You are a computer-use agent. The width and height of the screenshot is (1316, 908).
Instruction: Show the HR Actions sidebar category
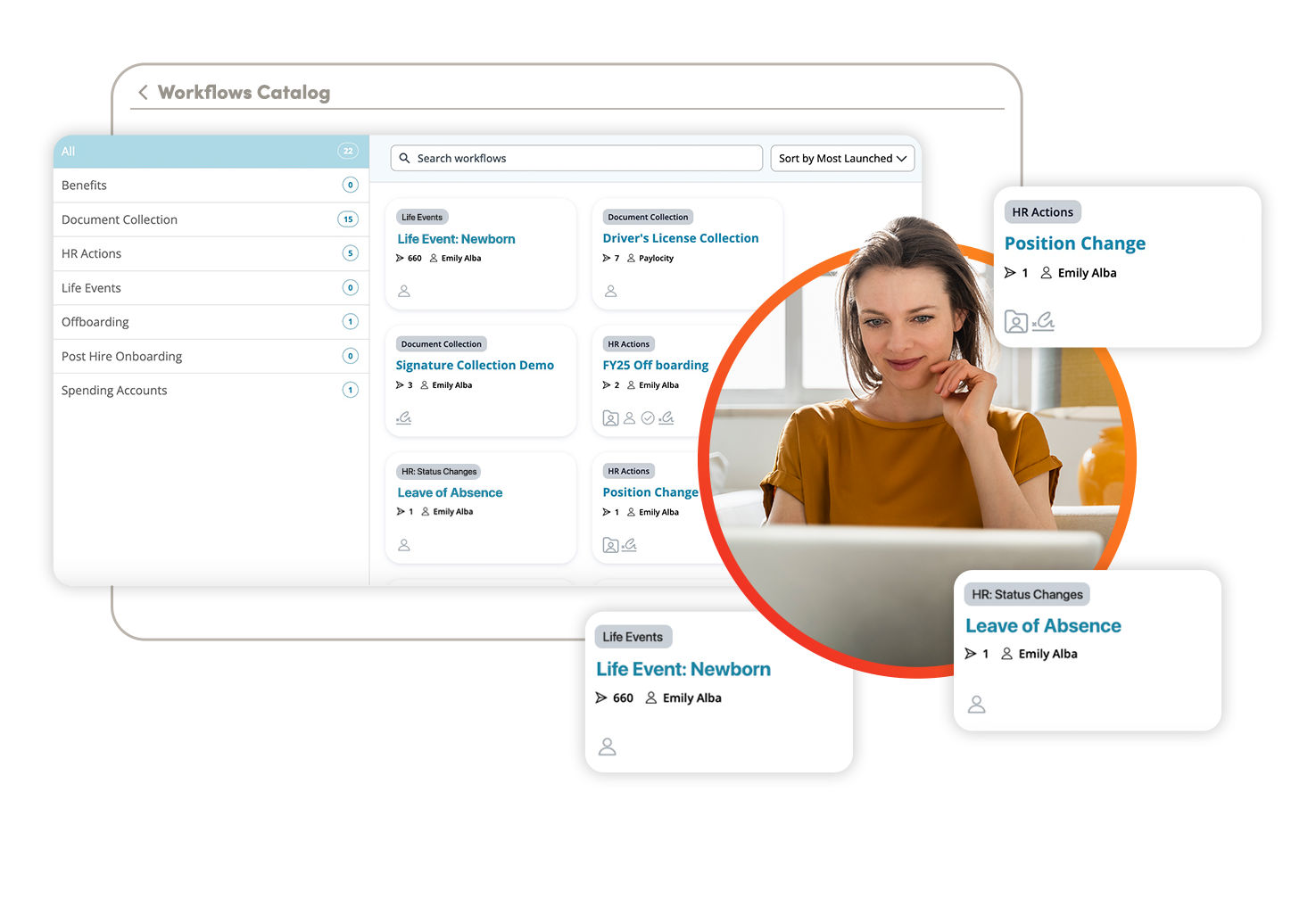click(211, 253)
